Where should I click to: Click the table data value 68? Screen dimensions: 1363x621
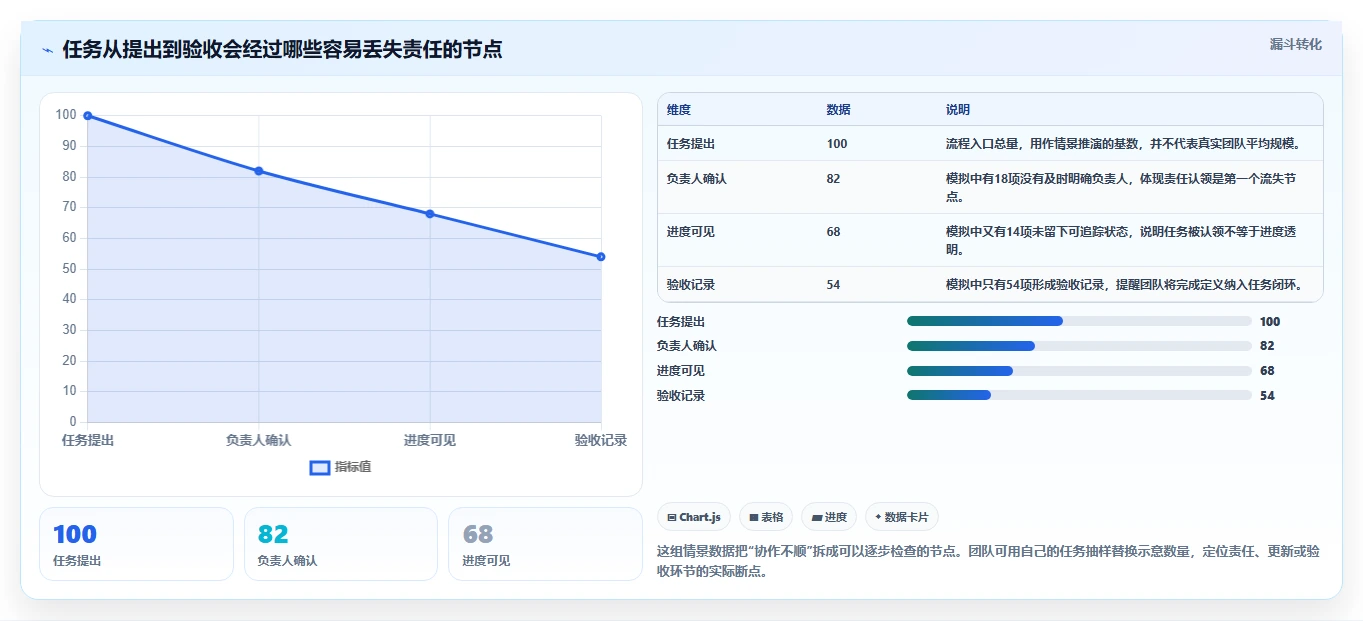[834, 232]
